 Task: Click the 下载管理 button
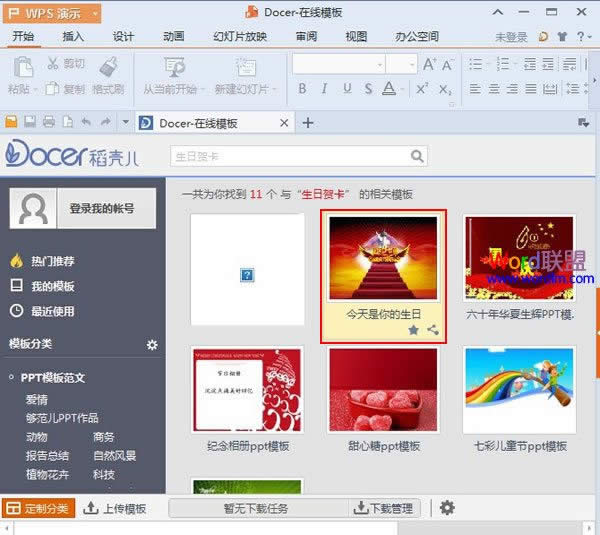383,509
